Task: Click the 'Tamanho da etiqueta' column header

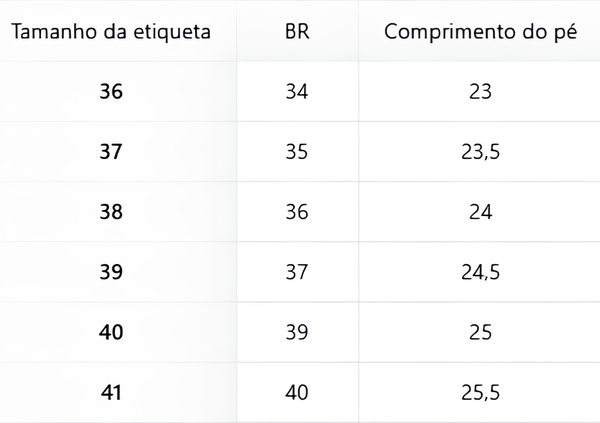Action: (111, 31)
